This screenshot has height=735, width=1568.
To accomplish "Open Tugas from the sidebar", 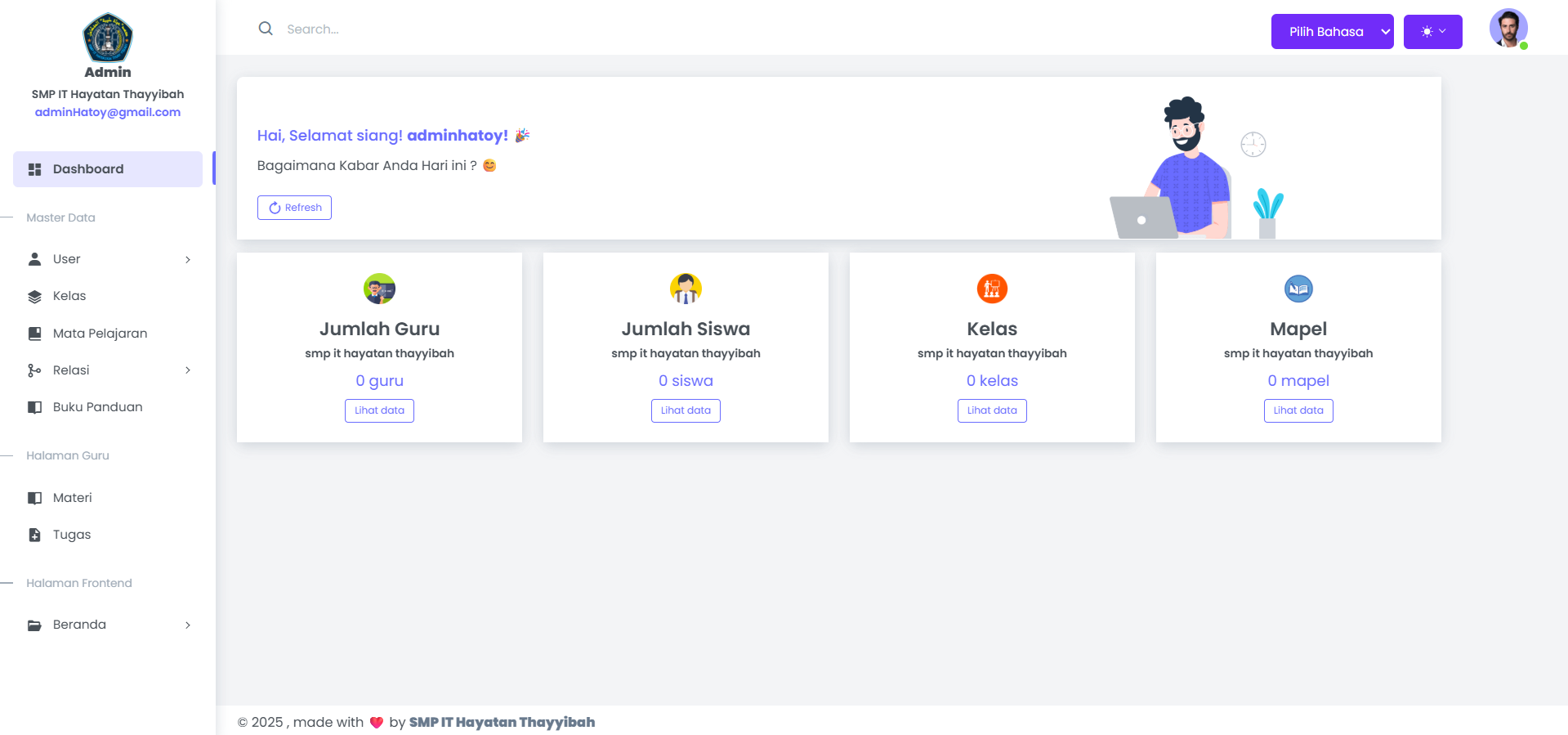I will tap(72, 535).
